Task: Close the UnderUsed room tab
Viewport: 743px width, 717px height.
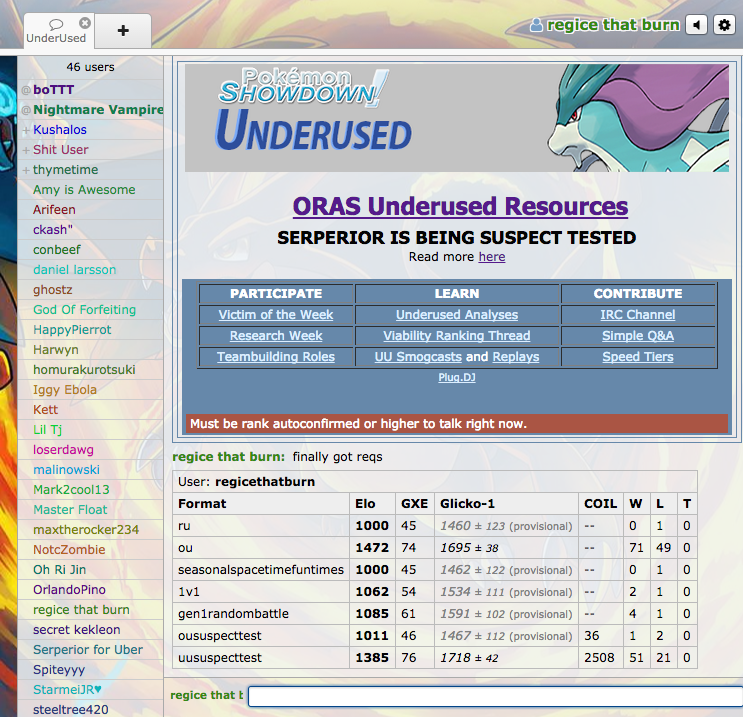Action: coord(85,23)
